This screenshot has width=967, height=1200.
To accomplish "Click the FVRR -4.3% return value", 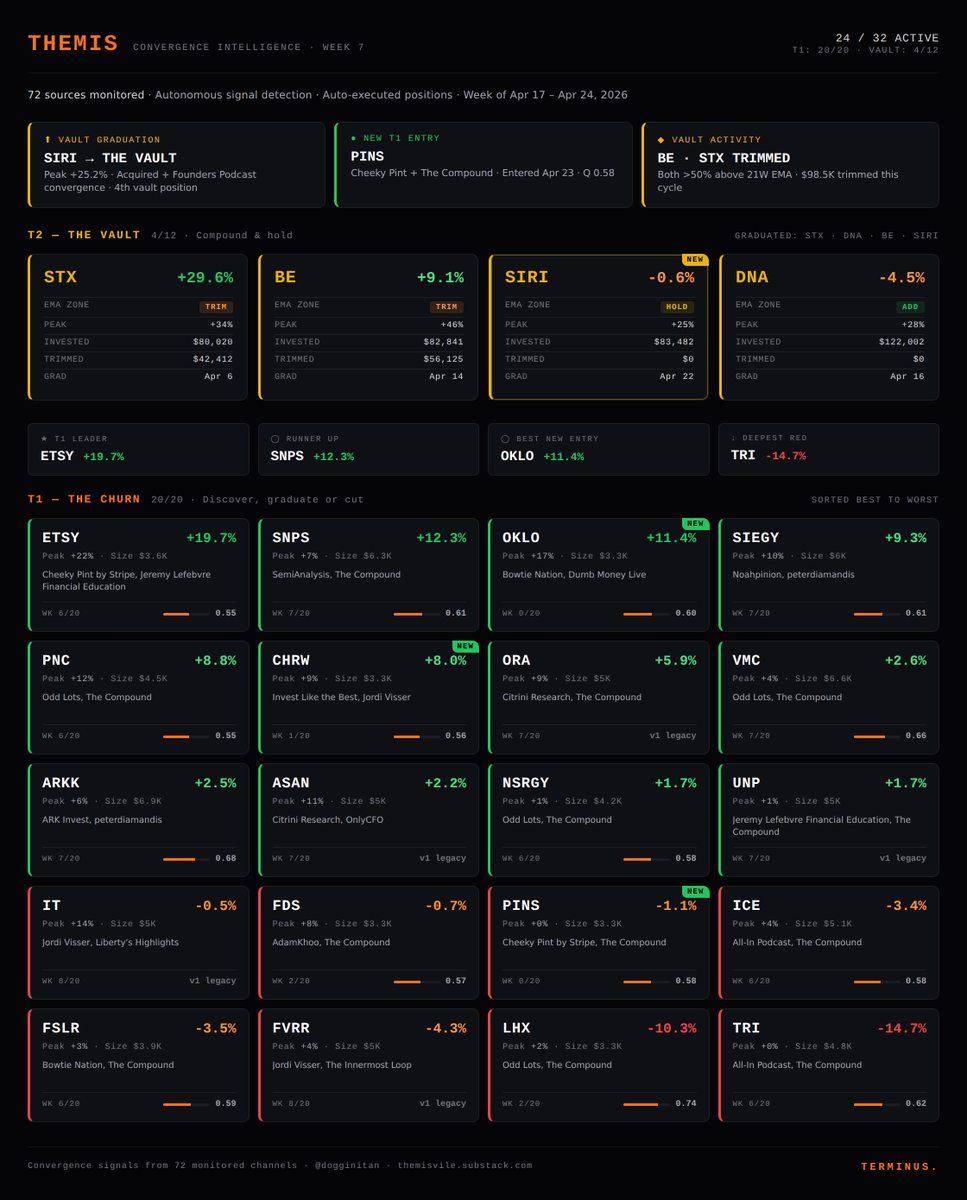I will (444, 1028).
